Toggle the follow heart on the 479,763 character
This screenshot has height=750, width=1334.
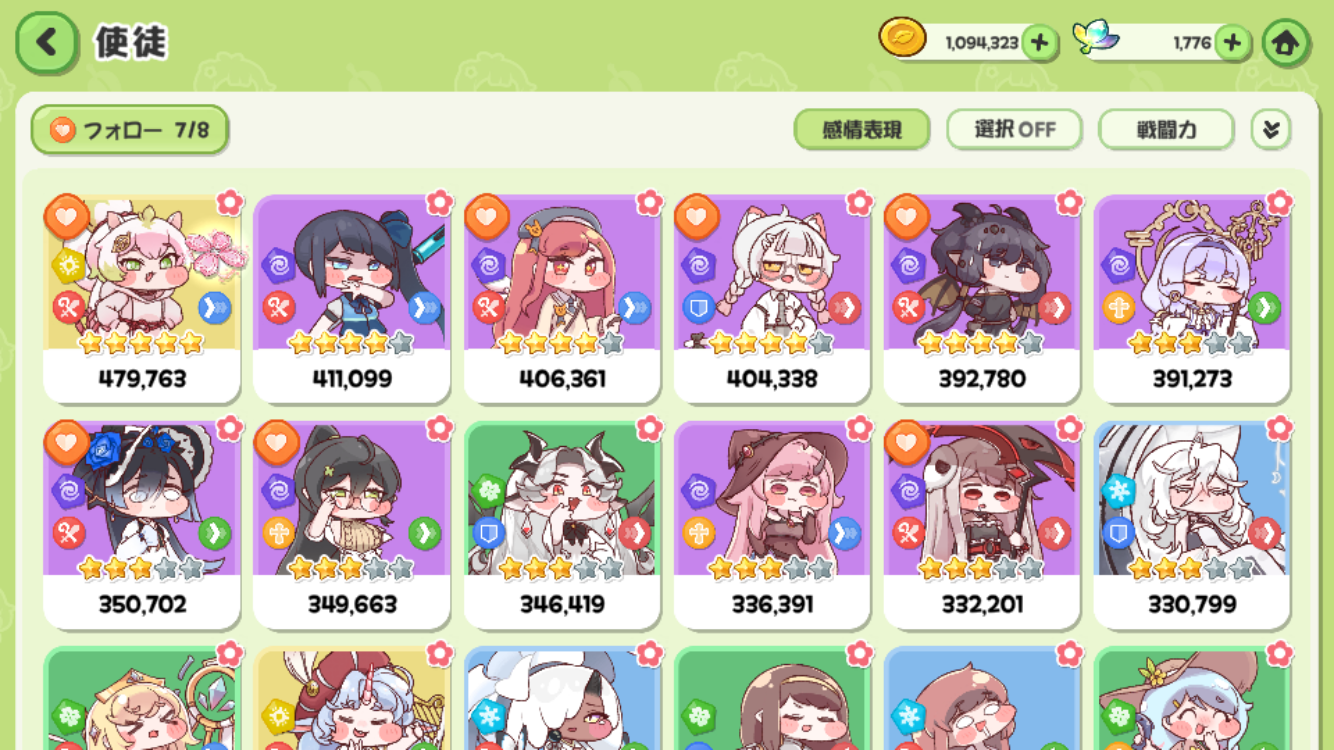[67, 217]
